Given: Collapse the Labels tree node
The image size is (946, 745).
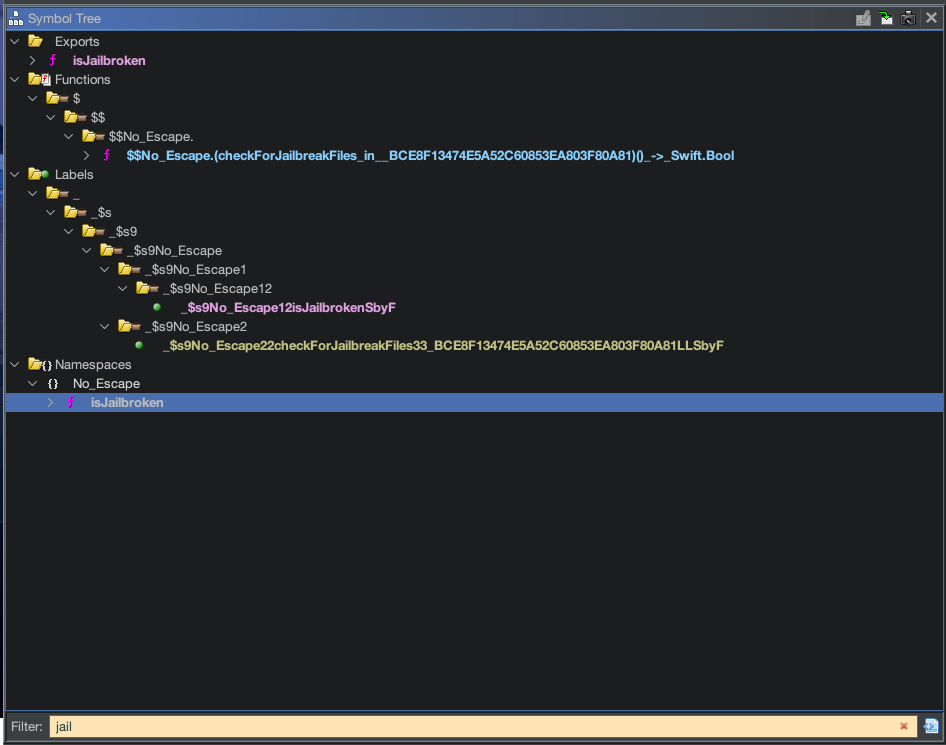Looking at the screenshot, I should coord(14,175).
